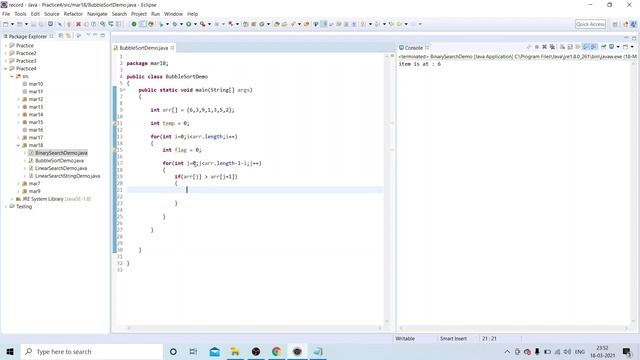
Task: Toggle Link with Editor in Package Explorer
Action: [x=68, y=36]
